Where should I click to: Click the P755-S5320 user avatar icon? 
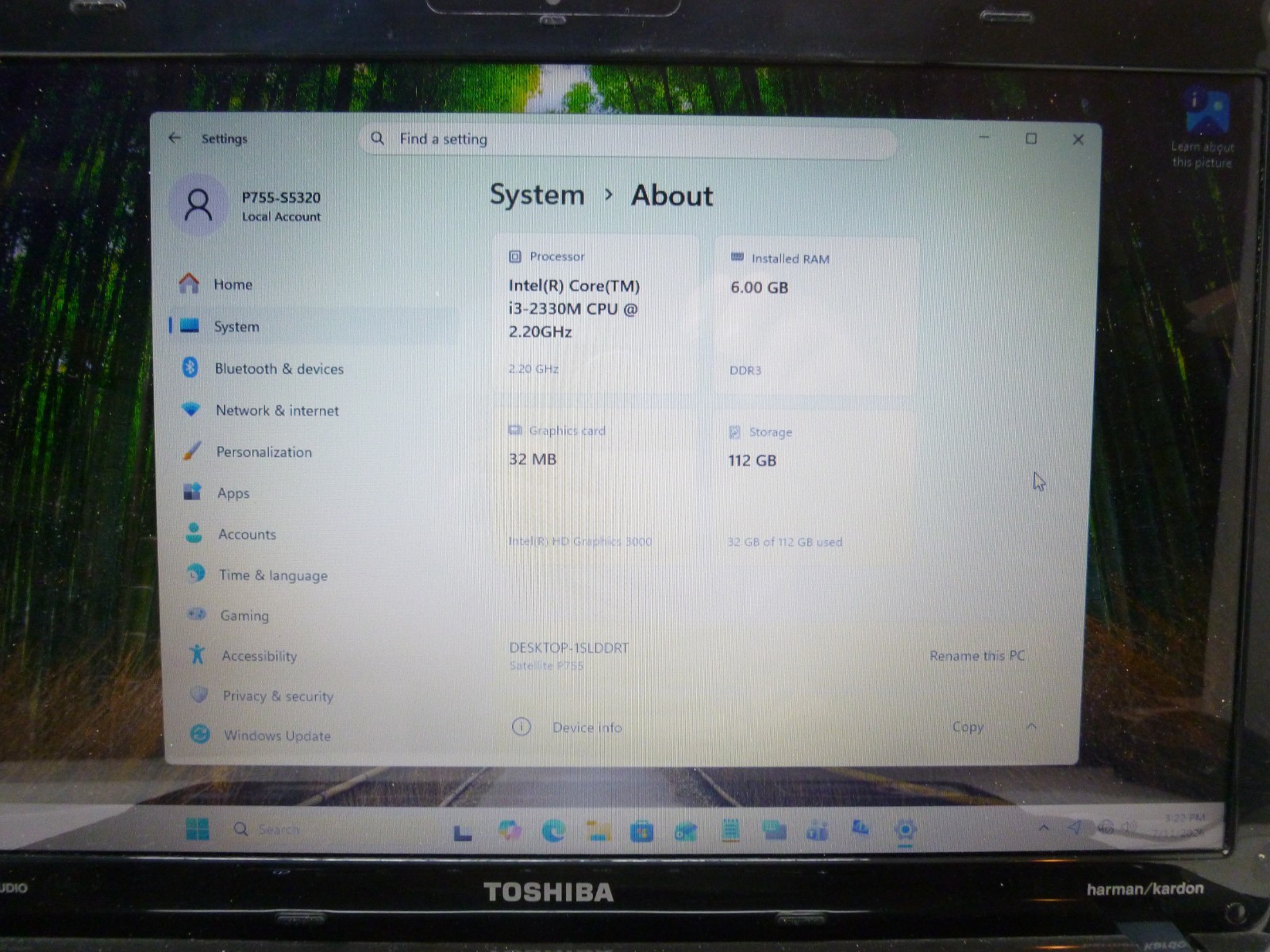click(x=198, y=205)
